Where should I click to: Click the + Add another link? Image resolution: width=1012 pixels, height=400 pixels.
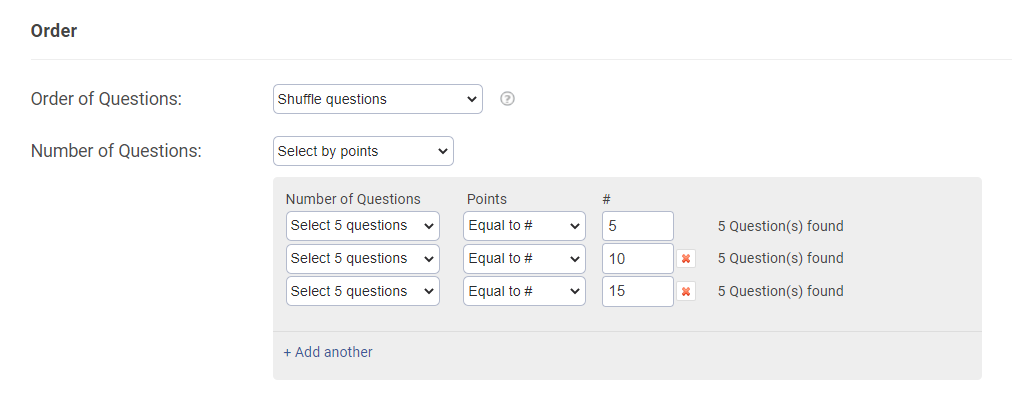(328, 352)
